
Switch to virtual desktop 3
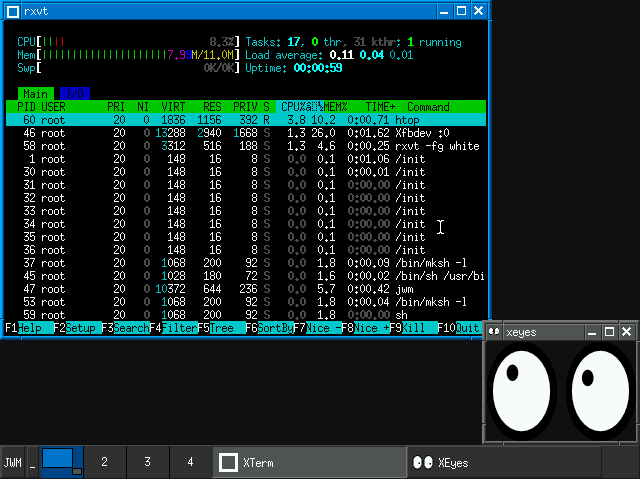pos(147,462)
